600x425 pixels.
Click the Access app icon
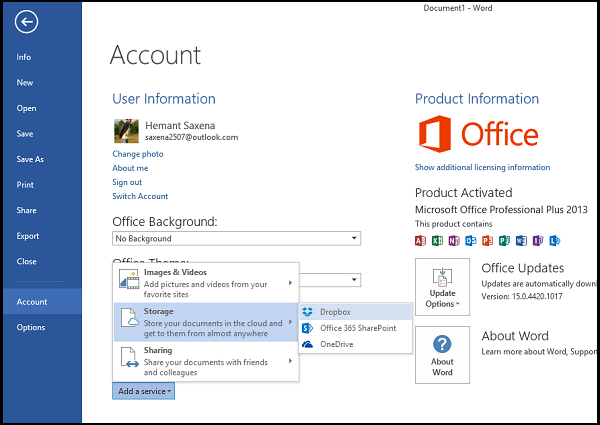420,241
